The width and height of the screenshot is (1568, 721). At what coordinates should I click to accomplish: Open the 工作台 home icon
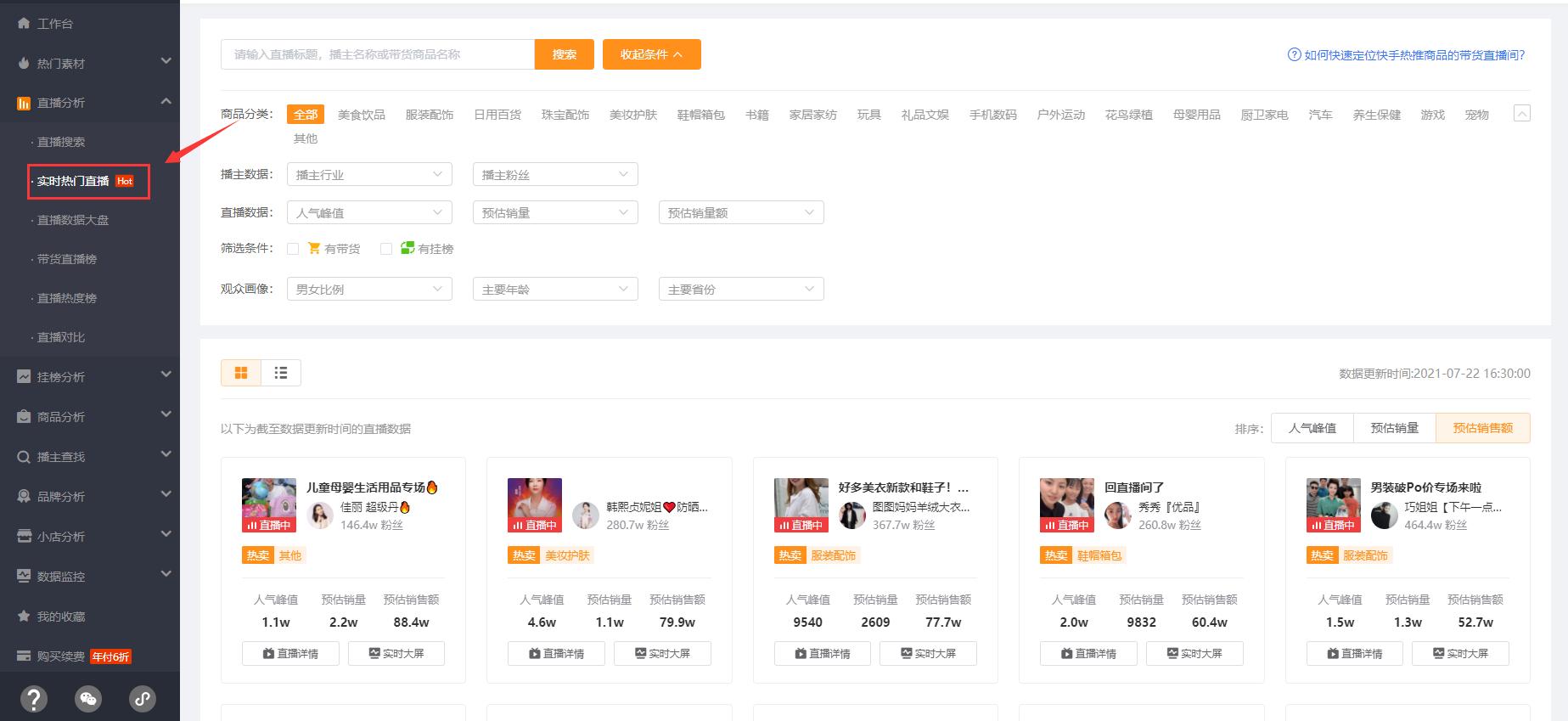24,23
